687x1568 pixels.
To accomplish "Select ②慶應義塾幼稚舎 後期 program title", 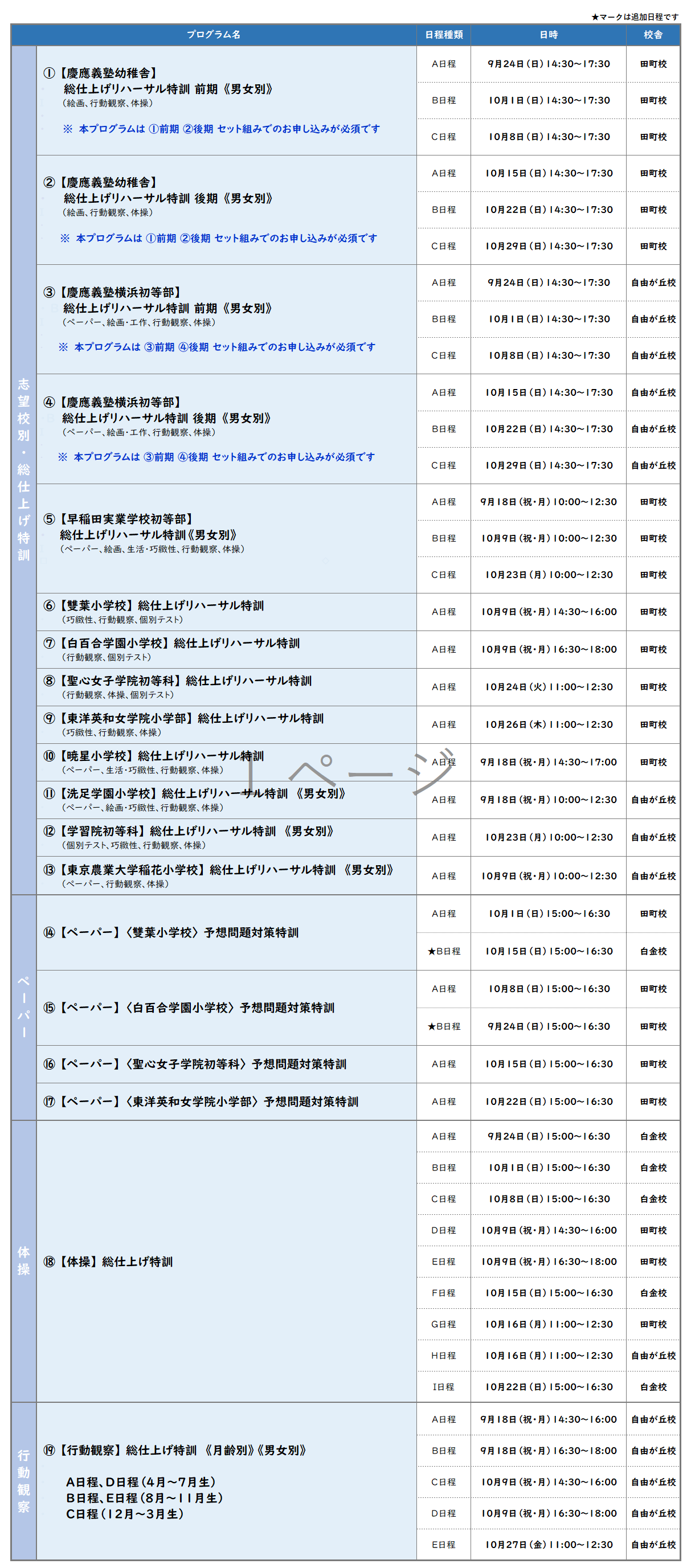I will click(x=158, y=191).
